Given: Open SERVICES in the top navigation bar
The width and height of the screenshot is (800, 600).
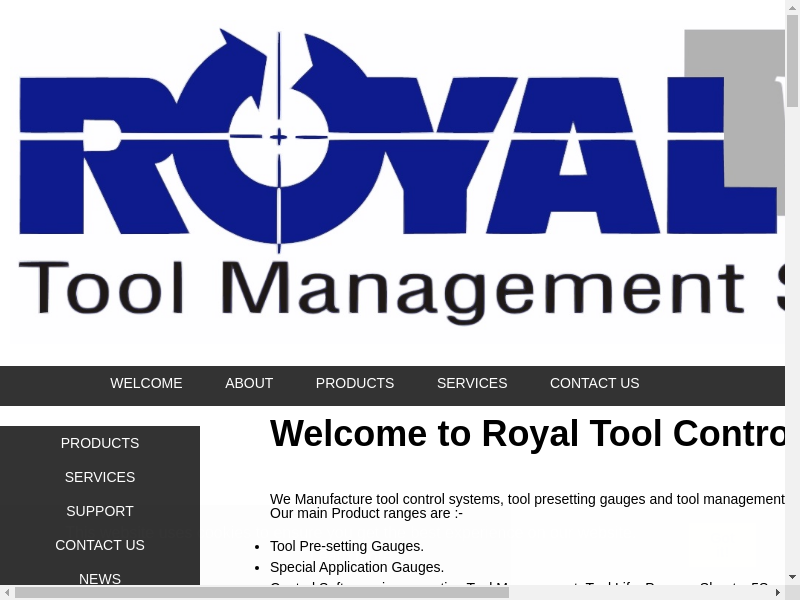Looking at the screenshot, I should tap(472, 383).
